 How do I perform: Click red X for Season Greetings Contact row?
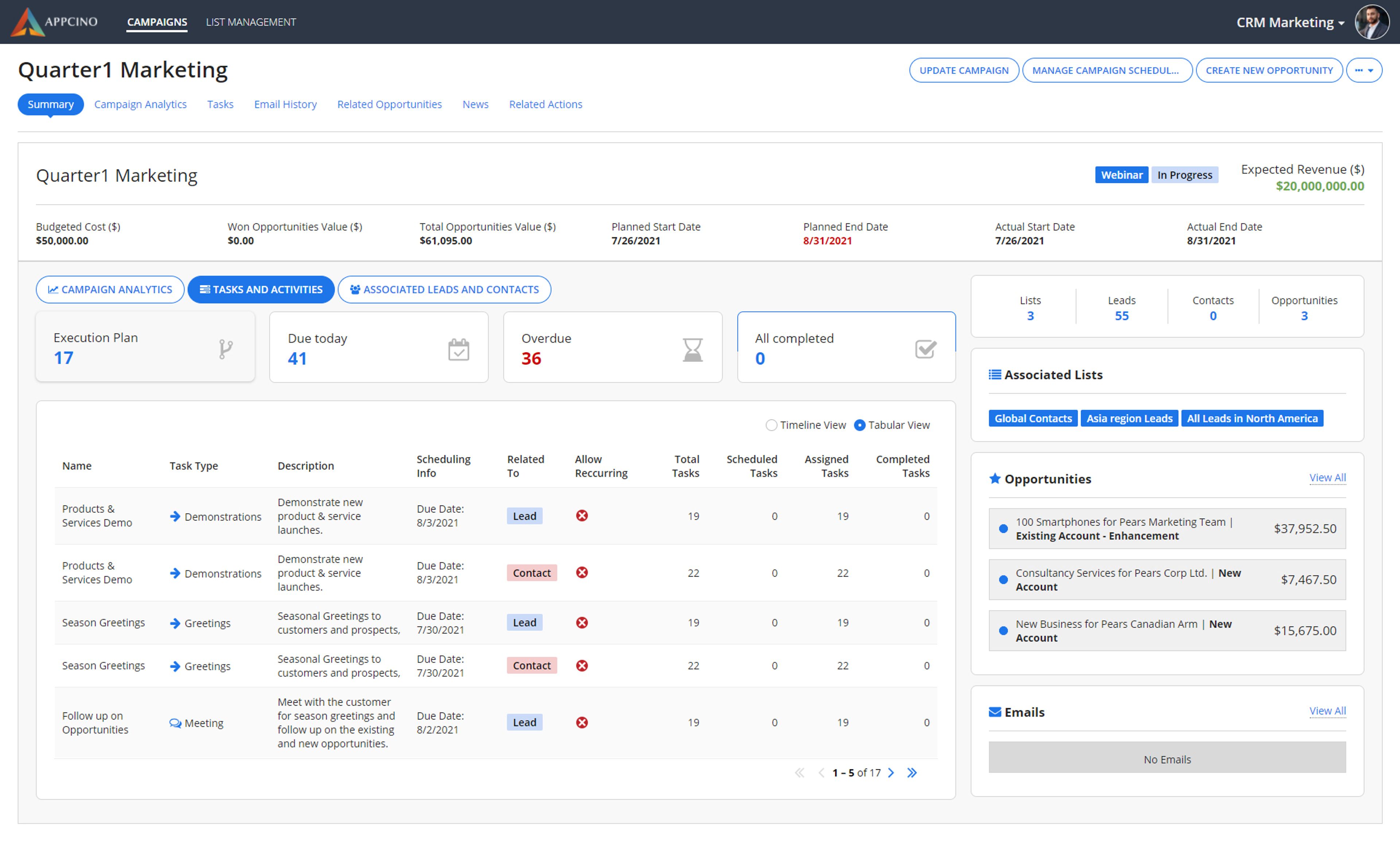pyautogui.click(x=582, y=665)
